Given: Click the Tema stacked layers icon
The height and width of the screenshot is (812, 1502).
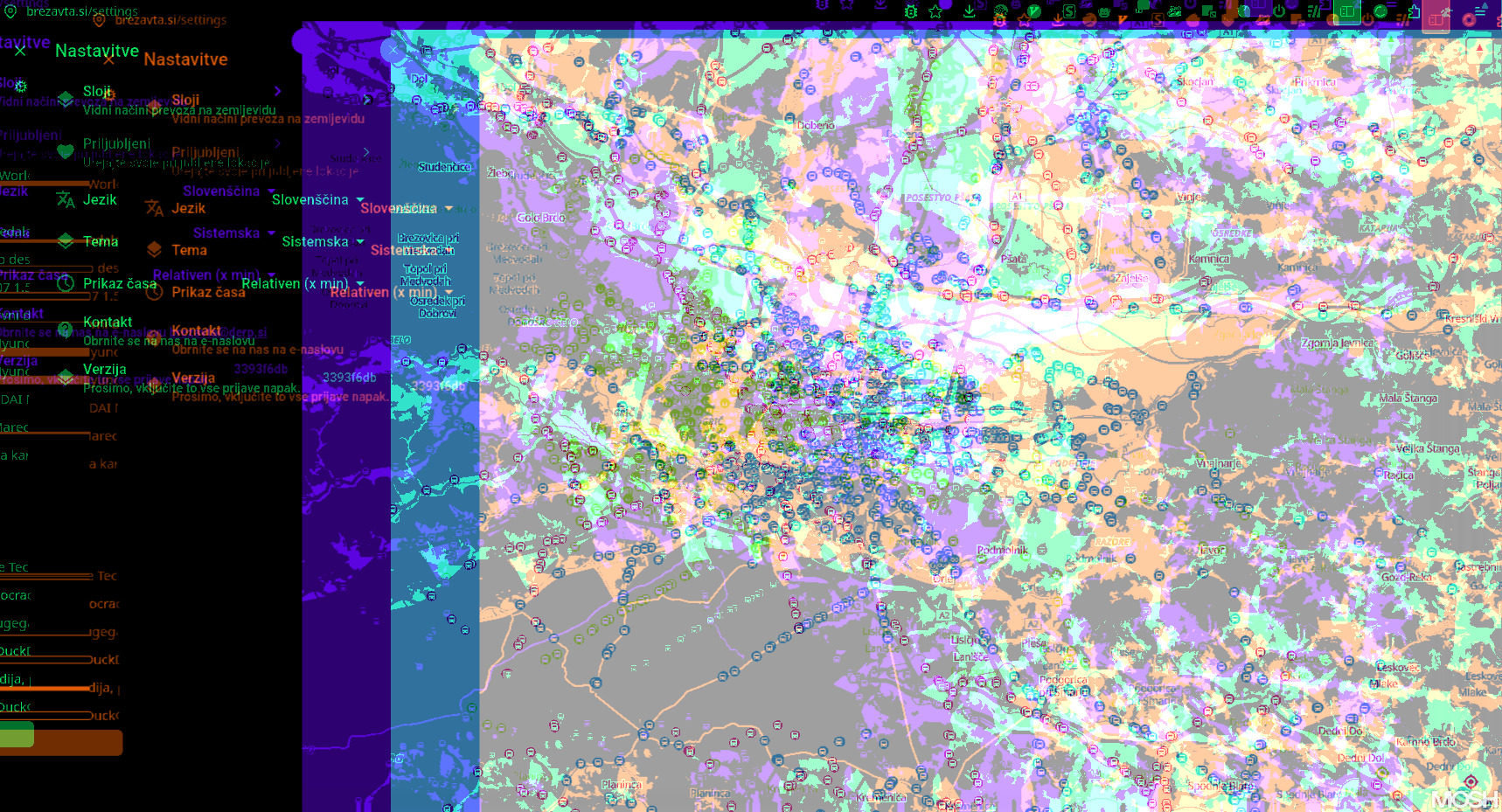Looking at the screenshot, I should pos(66,241).
